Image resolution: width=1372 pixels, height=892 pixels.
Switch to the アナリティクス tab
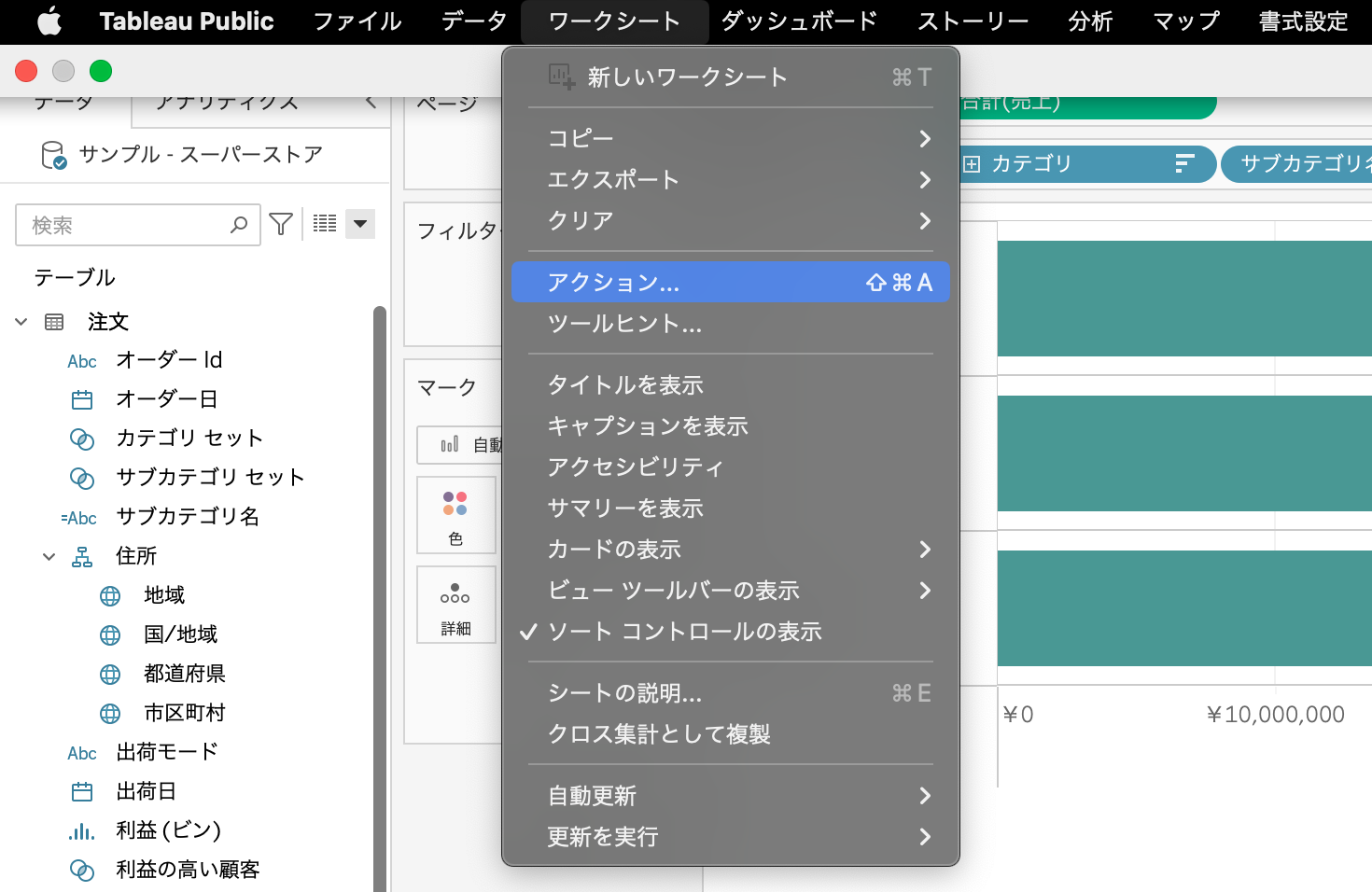click(226, 102)
